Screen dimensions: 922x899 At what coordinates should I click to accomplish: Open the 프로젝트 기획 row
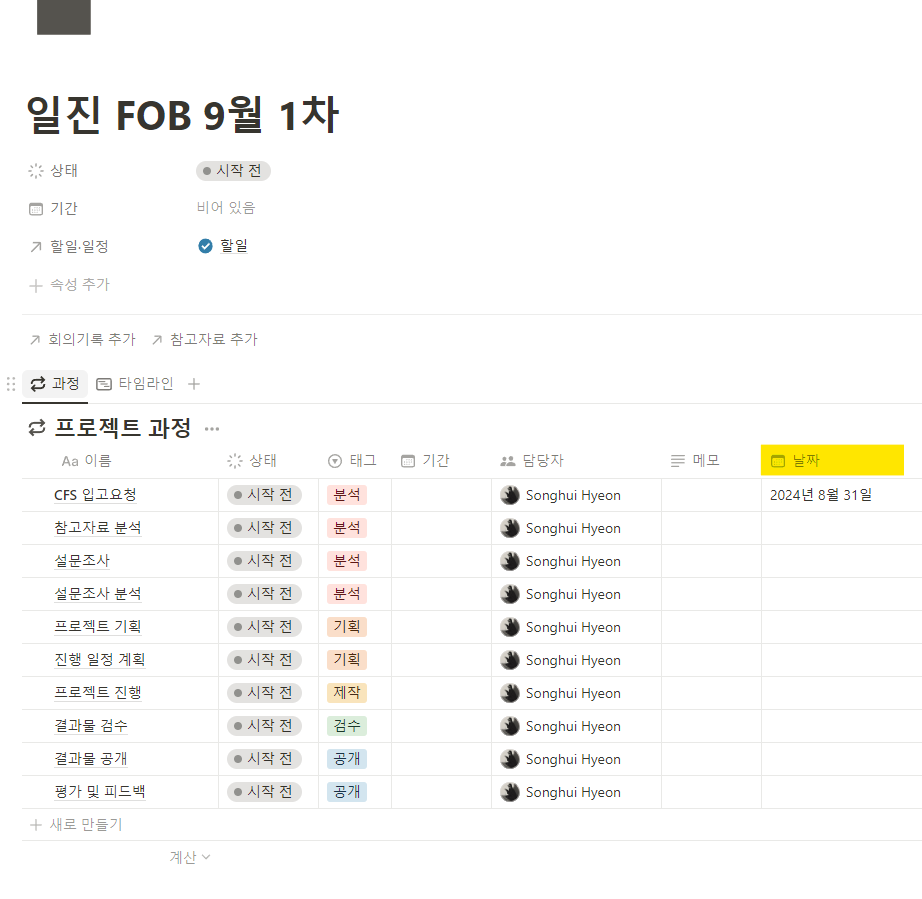[98, 627]
